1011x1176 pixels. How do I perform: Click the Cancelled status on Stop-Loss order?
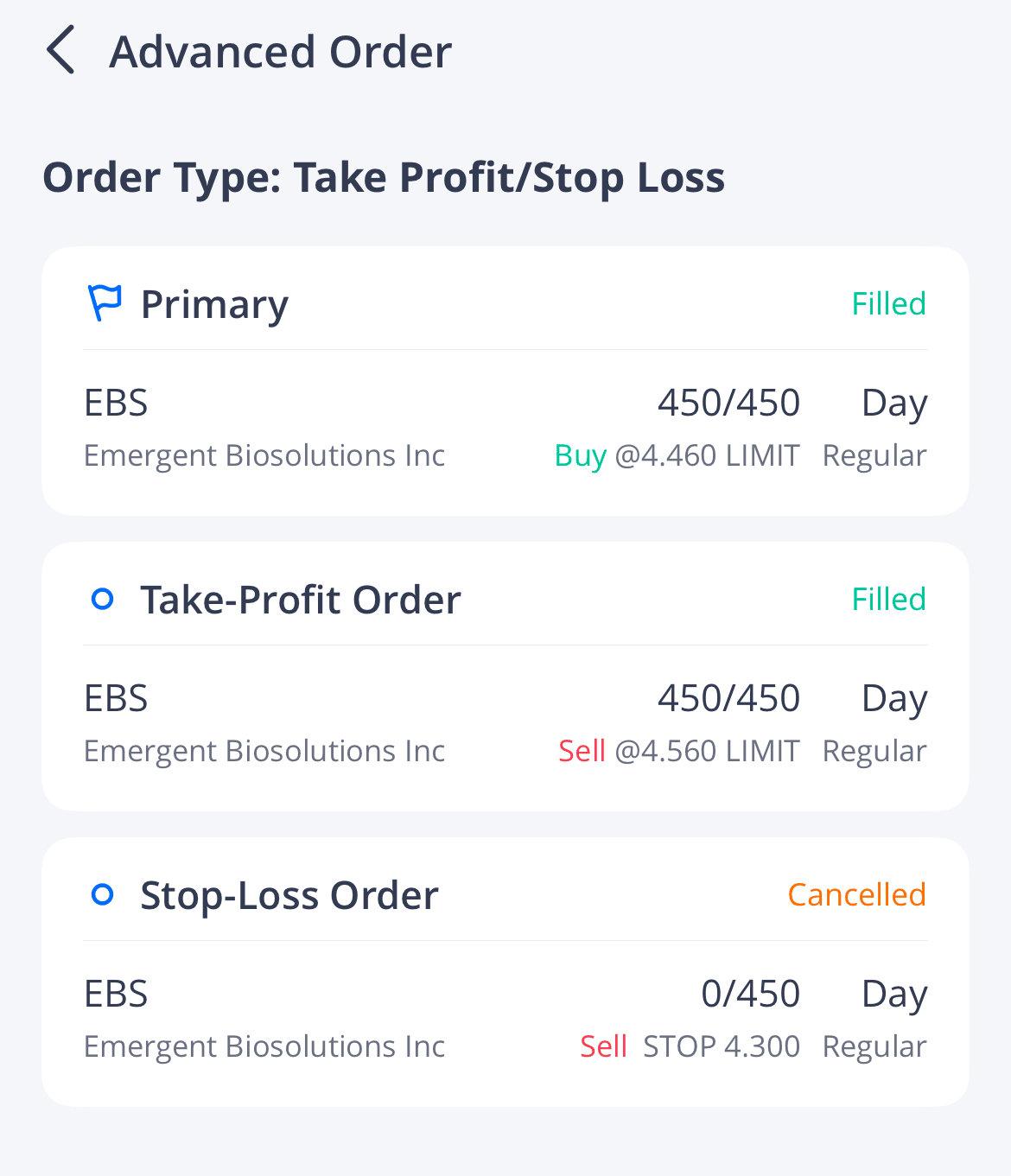pyautogui.click(x=856, y=895)
